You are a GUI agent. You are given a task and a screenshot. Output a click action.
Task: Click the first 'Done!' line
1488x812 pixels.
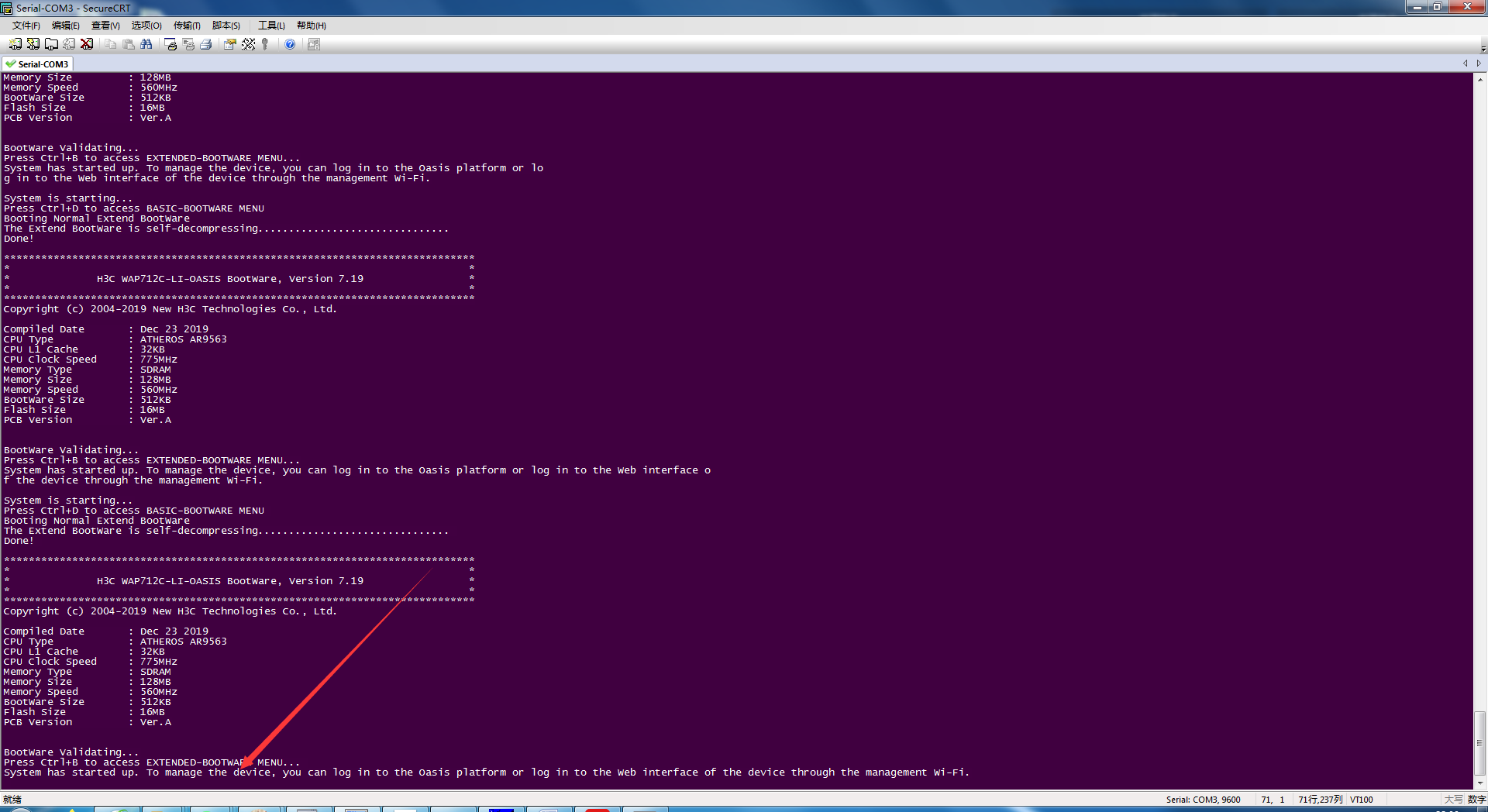tap(19, 239)
